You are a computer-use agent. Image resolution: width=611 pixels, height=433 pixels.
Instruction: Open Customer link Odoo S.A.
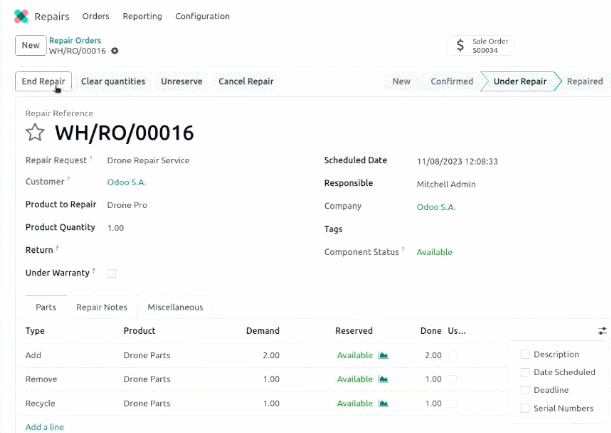[x=126, y=182]
